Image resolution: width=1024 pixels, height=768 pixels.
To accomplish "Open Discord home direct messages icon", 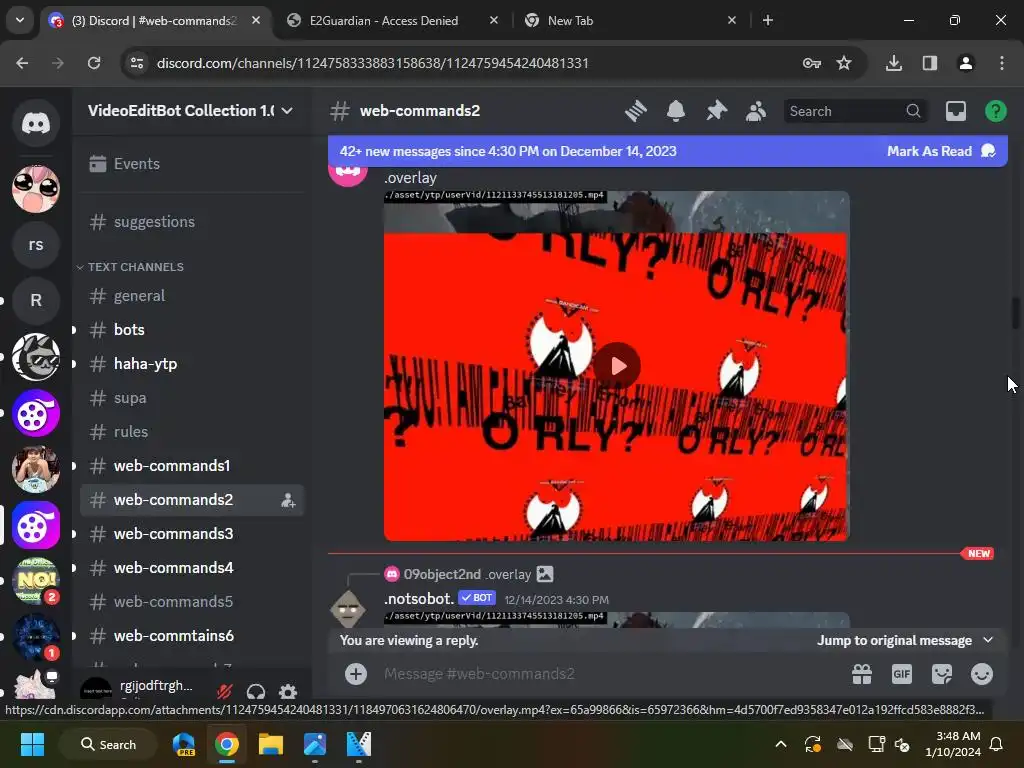I will click(x=36, y=123).
